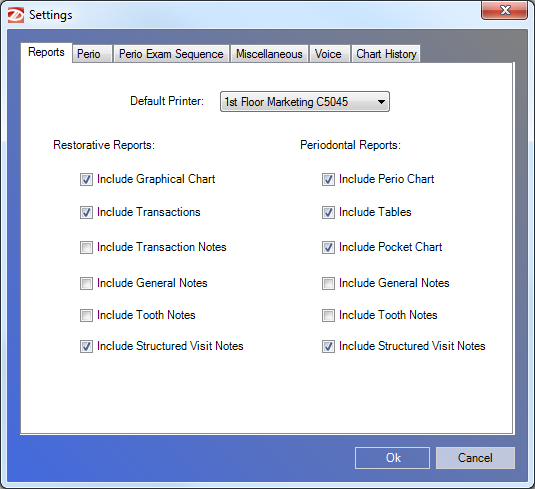Screen dimensions: 535x489
Task: Close the Settings window
Action: [x=504, y=10]
